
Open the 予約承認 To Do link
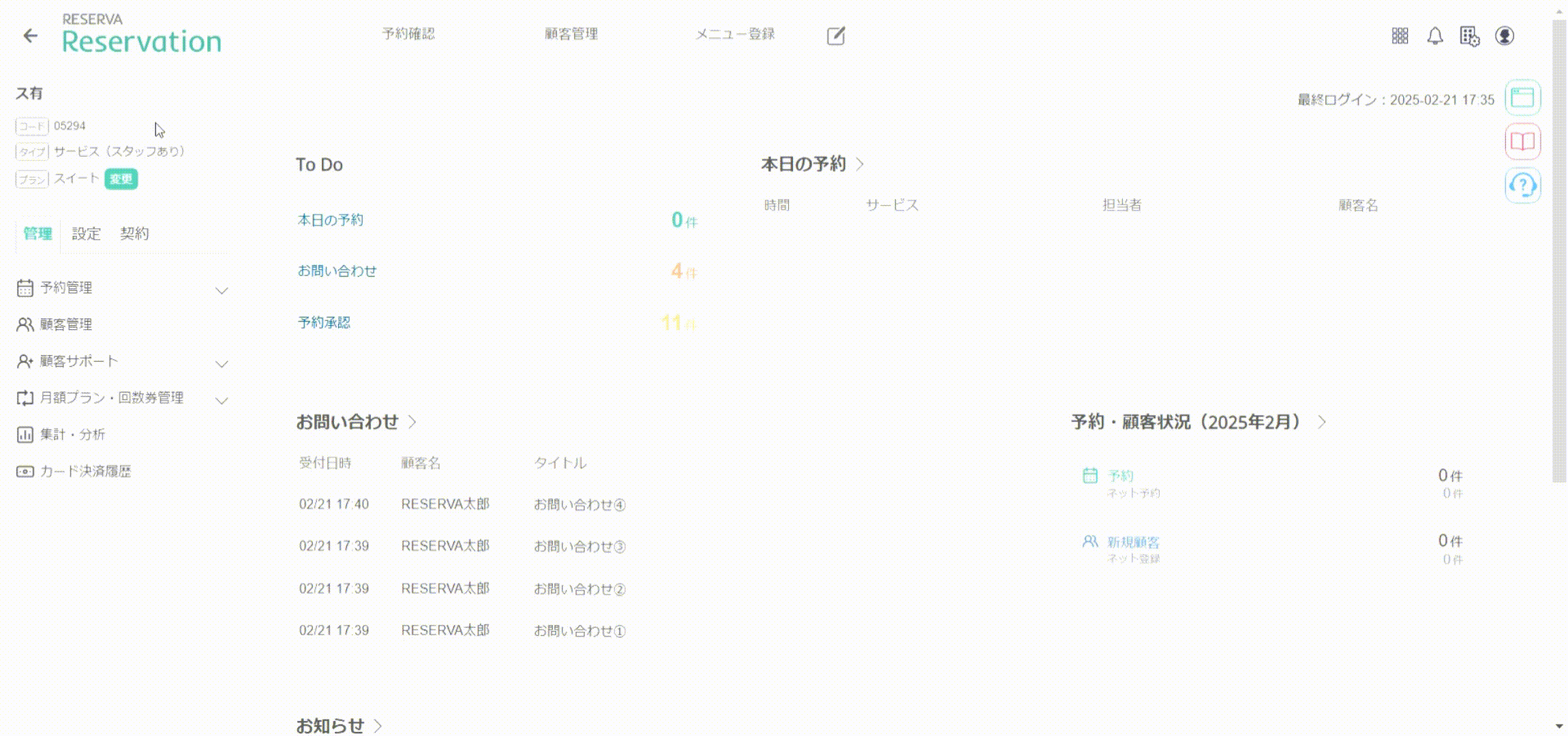324,322
